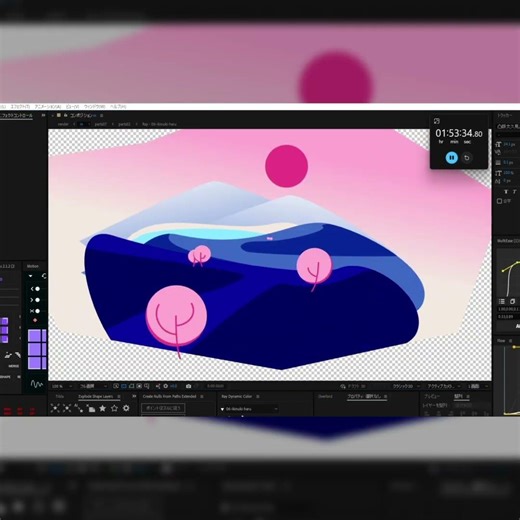
Task: Click the copy icon below the ease curve
Action: (x=513, y=301)
